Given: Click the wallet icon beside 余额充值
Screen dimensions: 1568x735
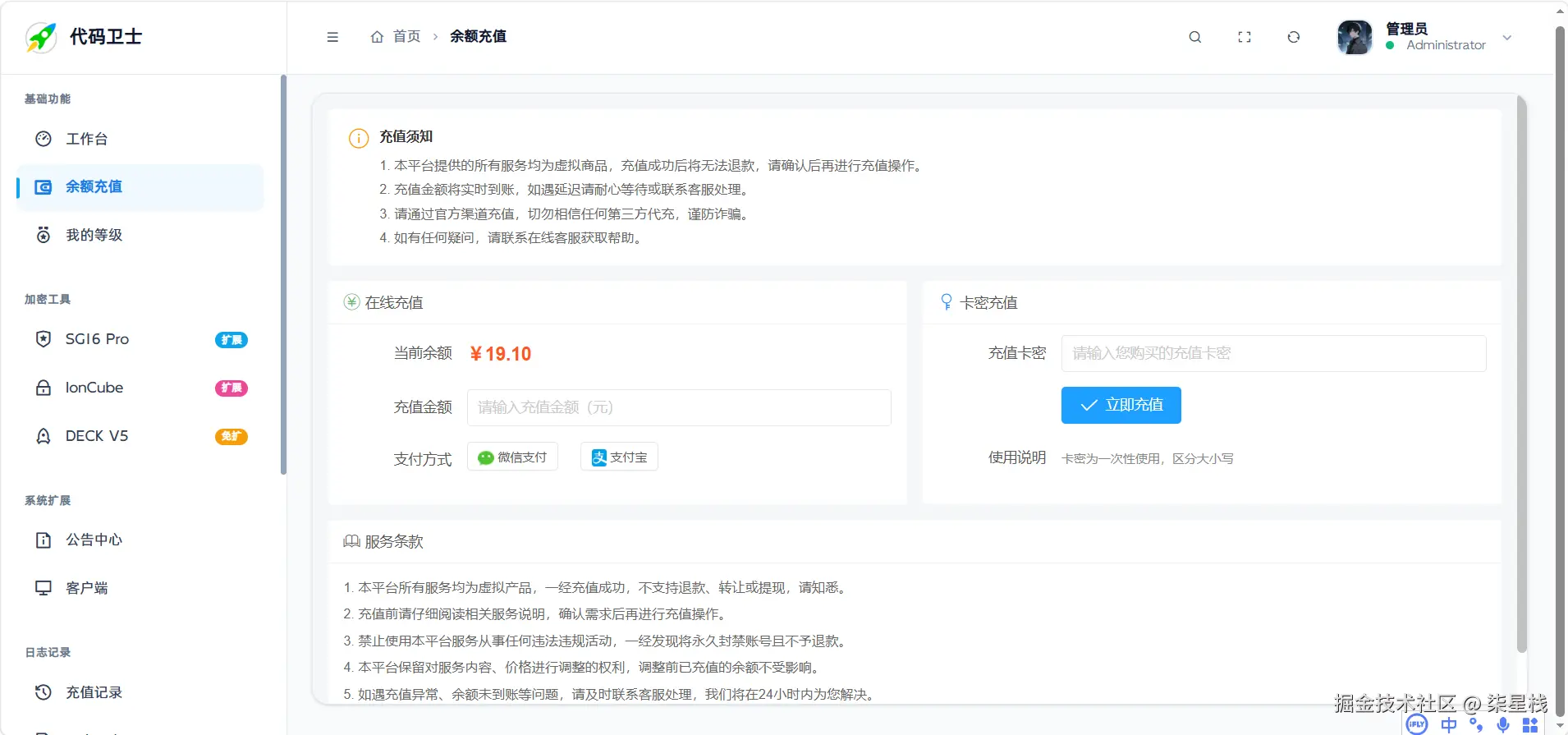Looking at the screenshot, I should pos(44,187).
